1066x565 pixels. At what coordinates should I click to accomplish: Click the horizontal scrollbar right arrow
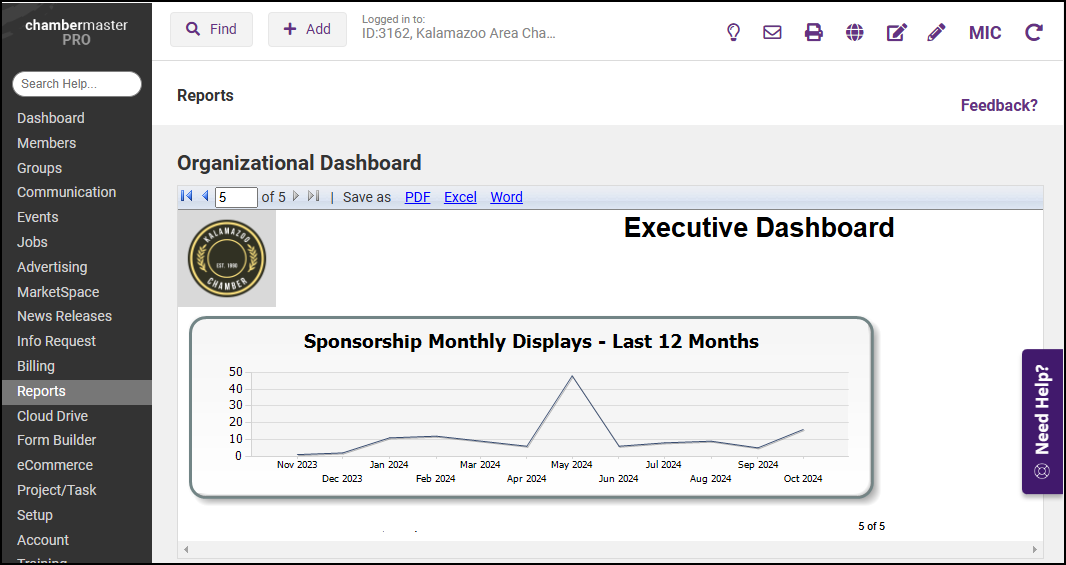(x=1034, y=550)
